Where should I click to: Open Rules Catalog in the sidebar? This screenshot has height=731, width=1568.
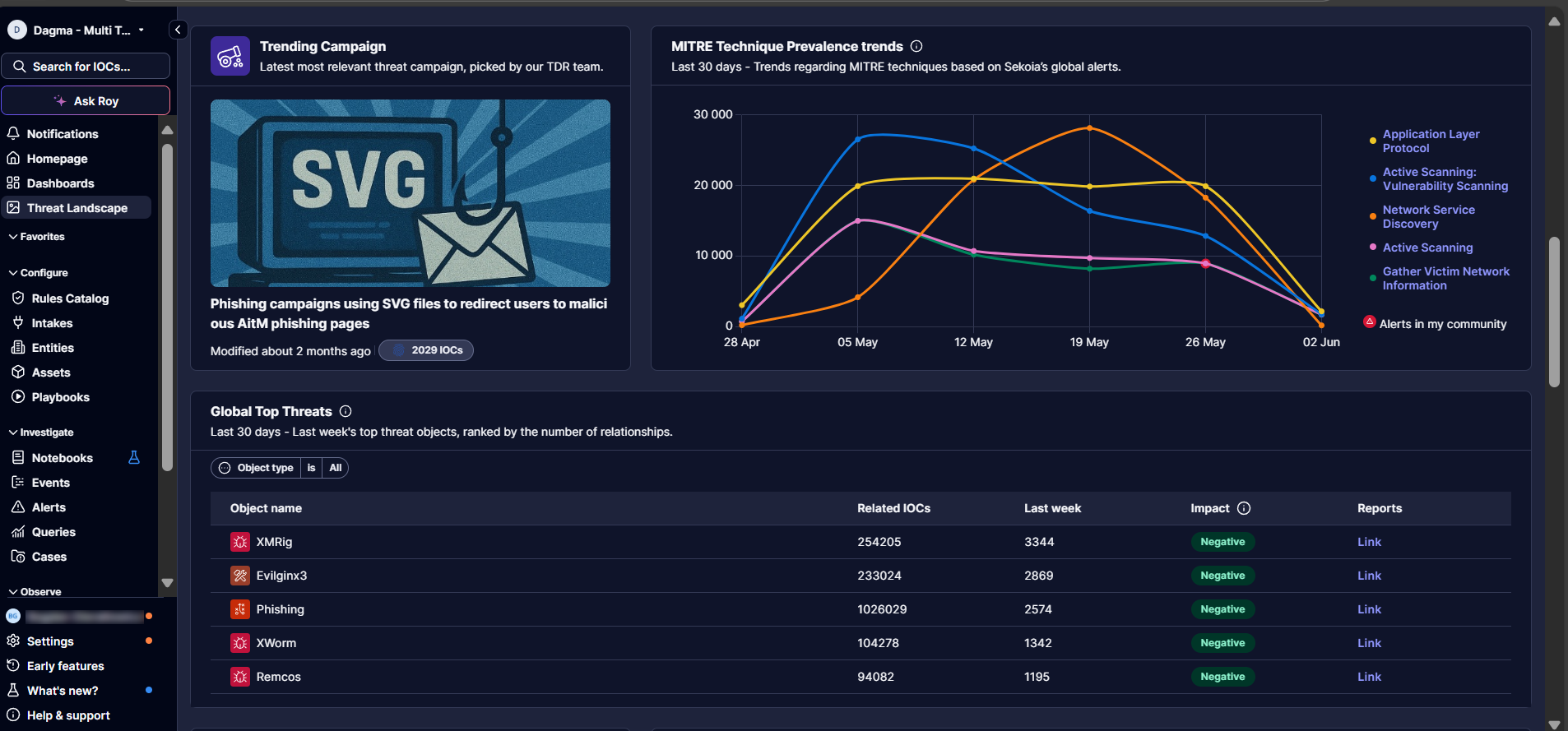[x=70, y=298]
